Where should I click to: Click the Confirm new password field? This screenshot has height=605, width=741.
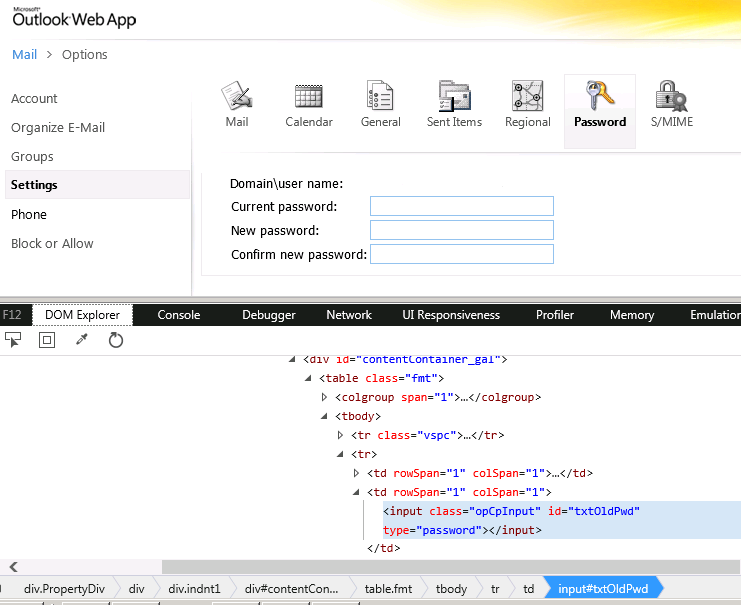tap(462, 254)
